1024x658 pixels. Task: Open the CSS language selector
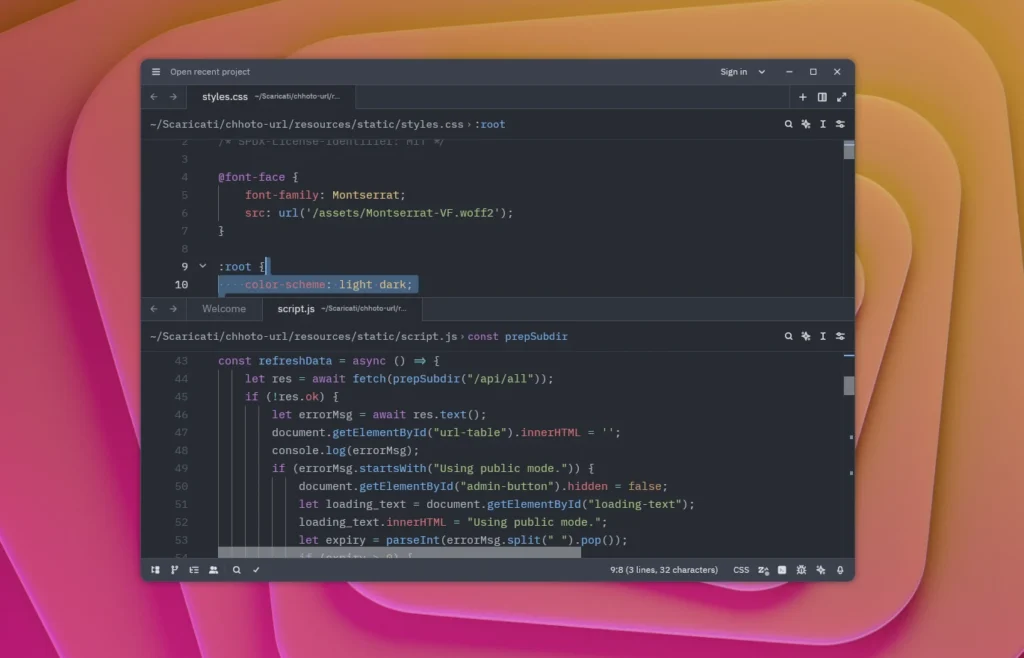tap(741, 570)
